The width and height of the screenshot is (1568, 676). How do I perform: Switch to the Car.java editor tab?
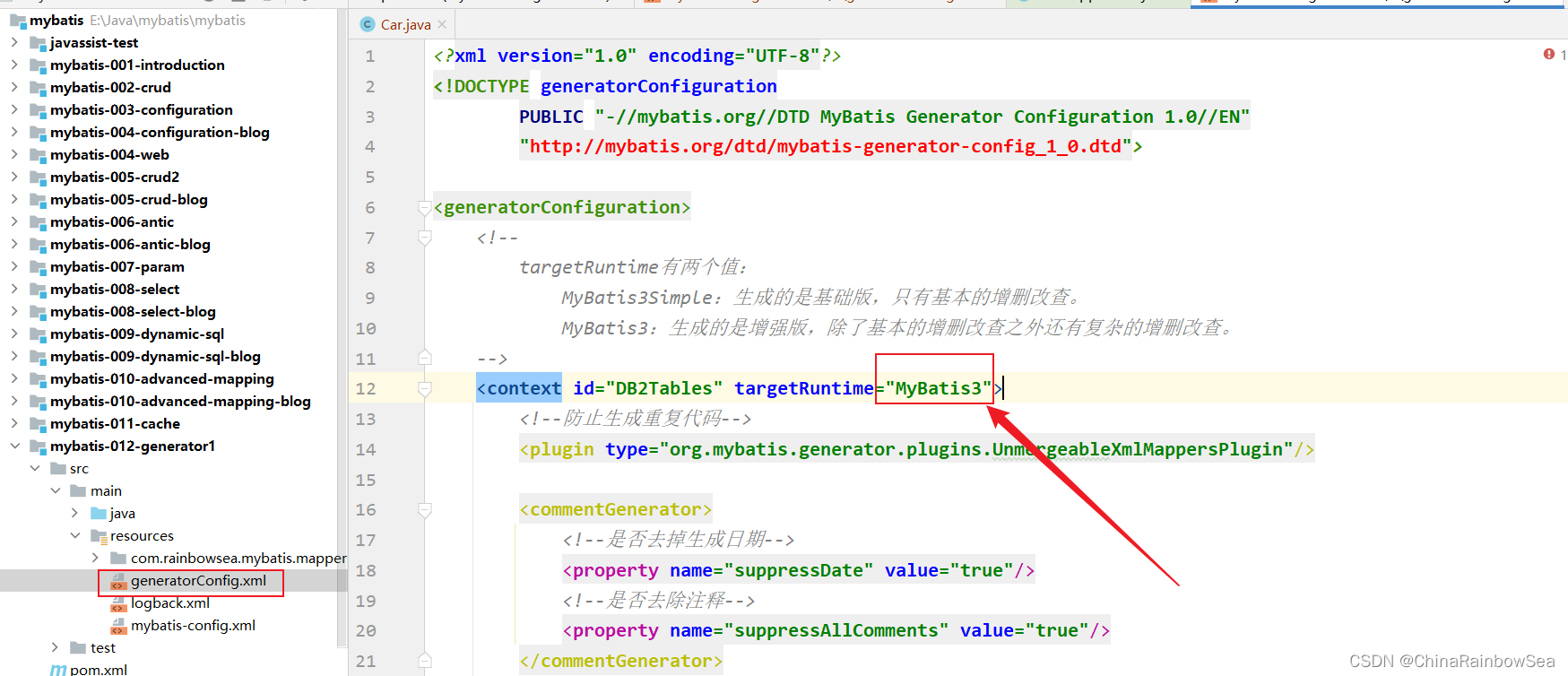(405, 25)
